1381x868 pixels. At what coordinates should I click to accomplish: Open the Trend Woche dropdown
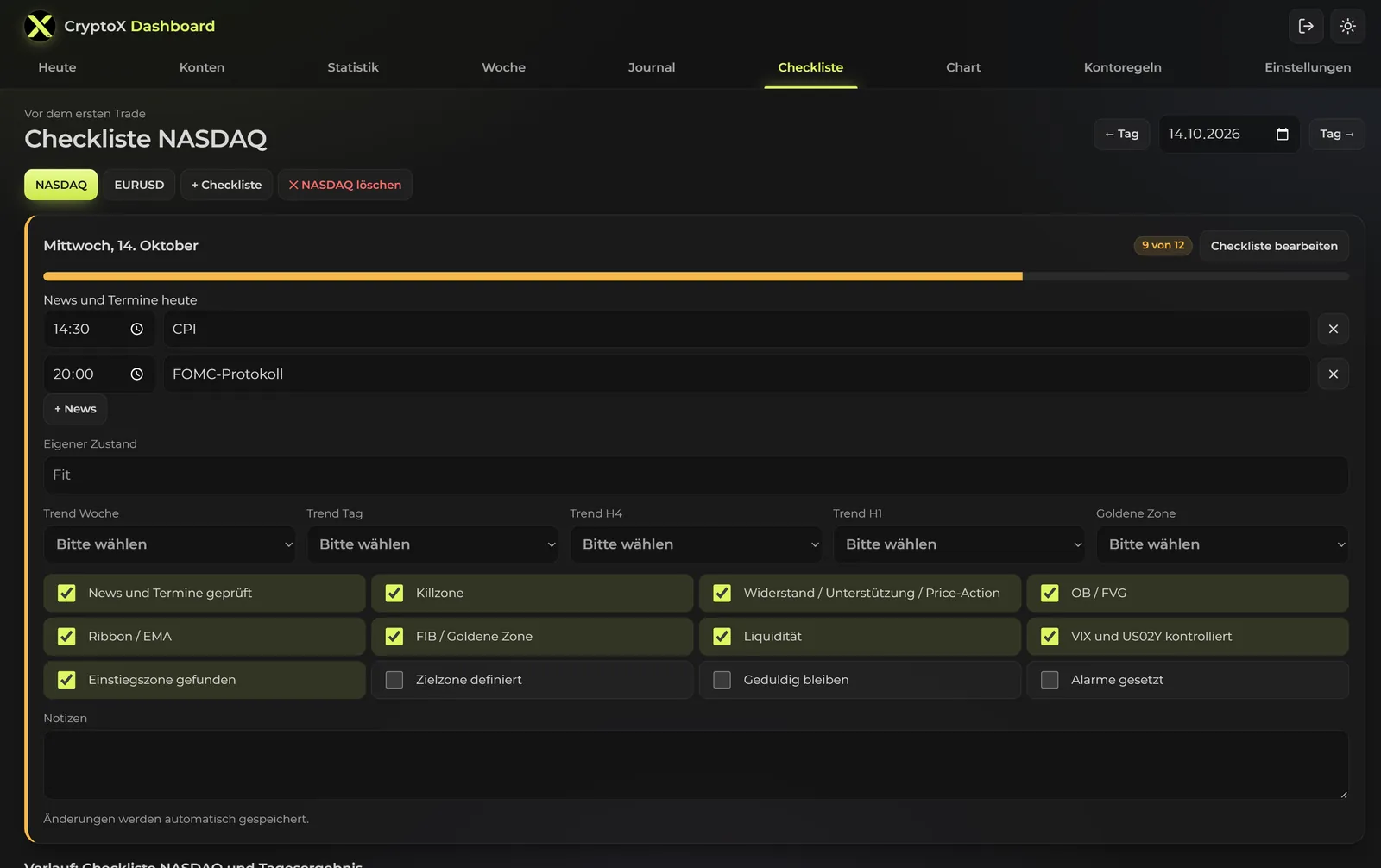click(x=170, y=544)
